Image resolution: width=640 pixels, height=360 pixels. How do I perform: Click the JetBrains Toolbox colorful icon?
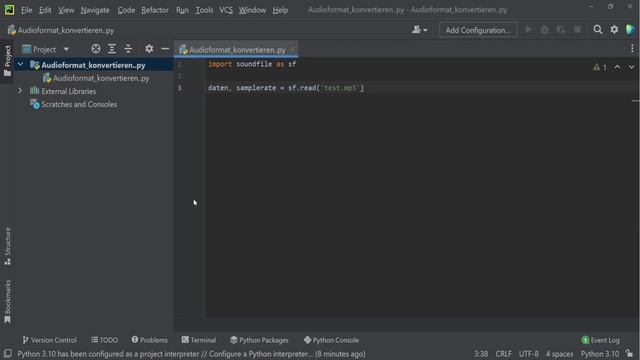point(630,29)
